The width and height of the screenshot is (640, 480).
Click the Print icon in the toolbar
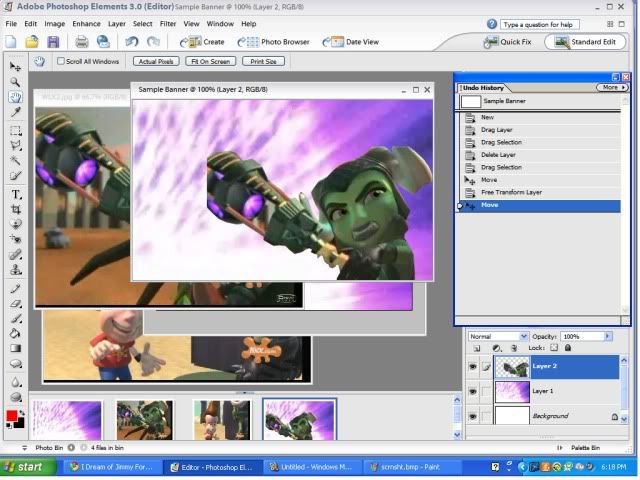[81, 42]
